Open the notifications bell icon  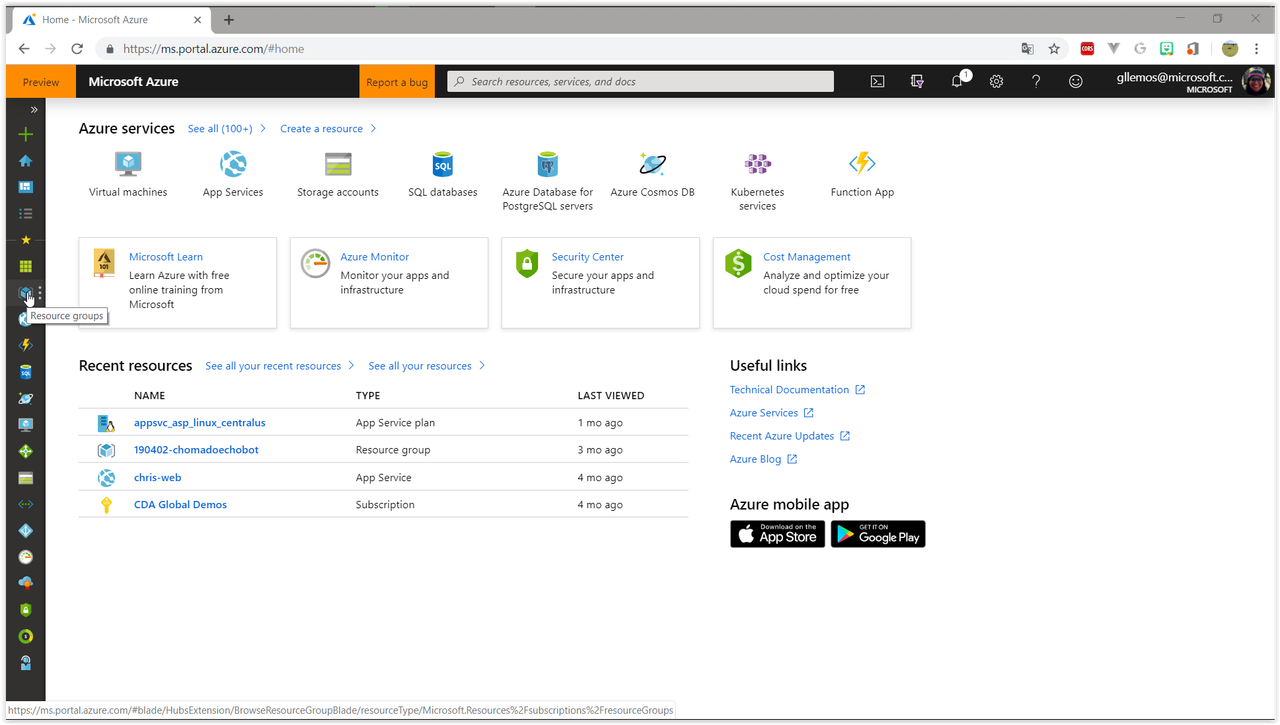(x=958, y=81)
